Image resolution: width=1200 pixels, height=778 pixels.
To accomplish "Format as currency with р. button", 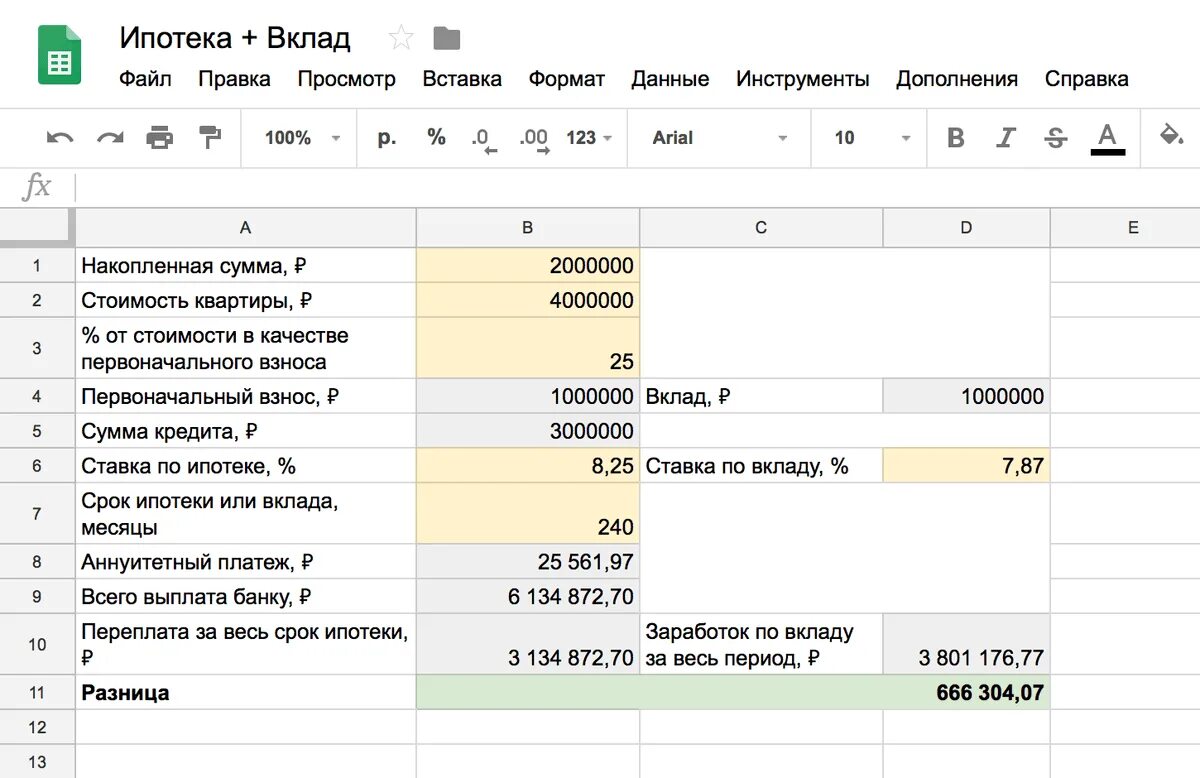I will point(387,138).
